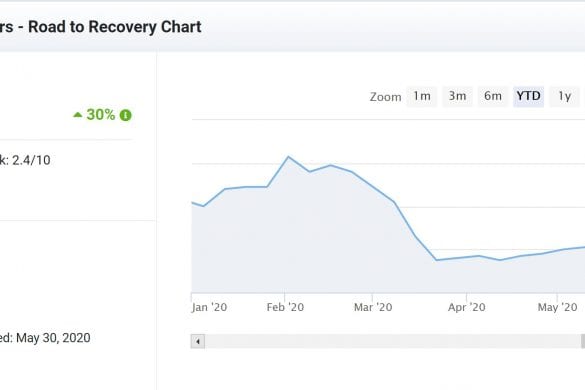
Task: Click the early February peak on chart line
Action: coord(288,156)
